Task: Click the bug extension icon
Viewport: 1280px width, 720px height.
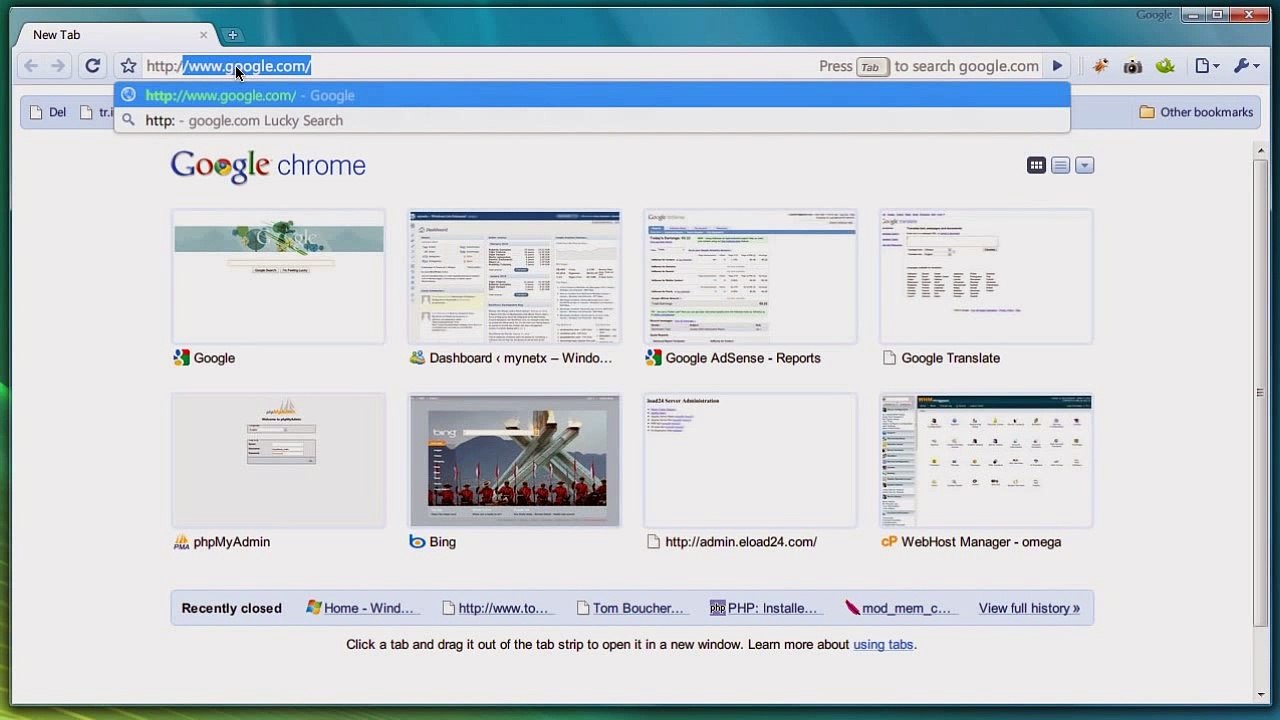Action: [x=1100, y=66]
